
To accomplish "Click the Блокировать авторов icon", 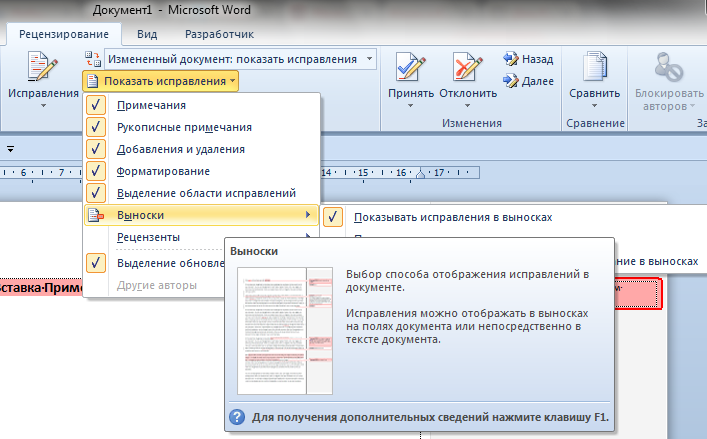I will 669,67.
